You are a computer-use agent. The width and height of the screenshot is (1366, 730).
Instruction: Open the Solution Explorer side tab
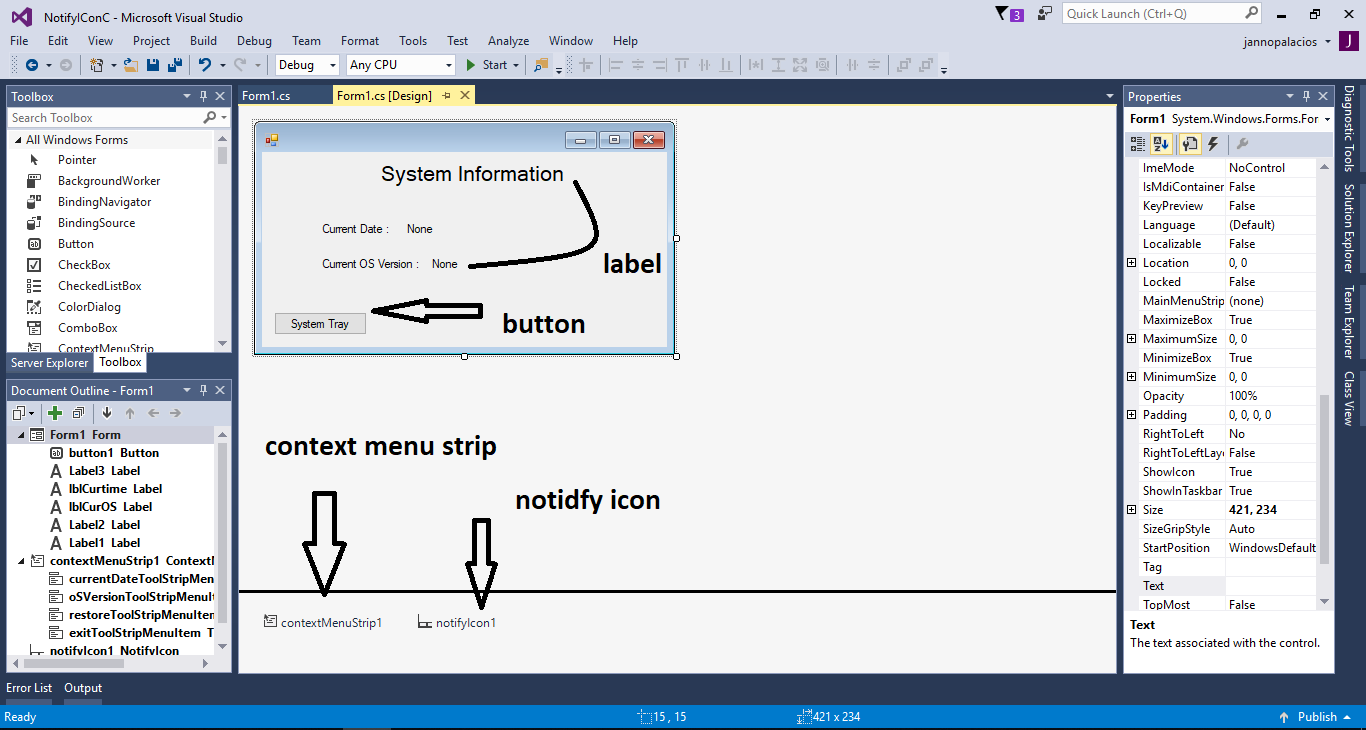(1349, 229)
